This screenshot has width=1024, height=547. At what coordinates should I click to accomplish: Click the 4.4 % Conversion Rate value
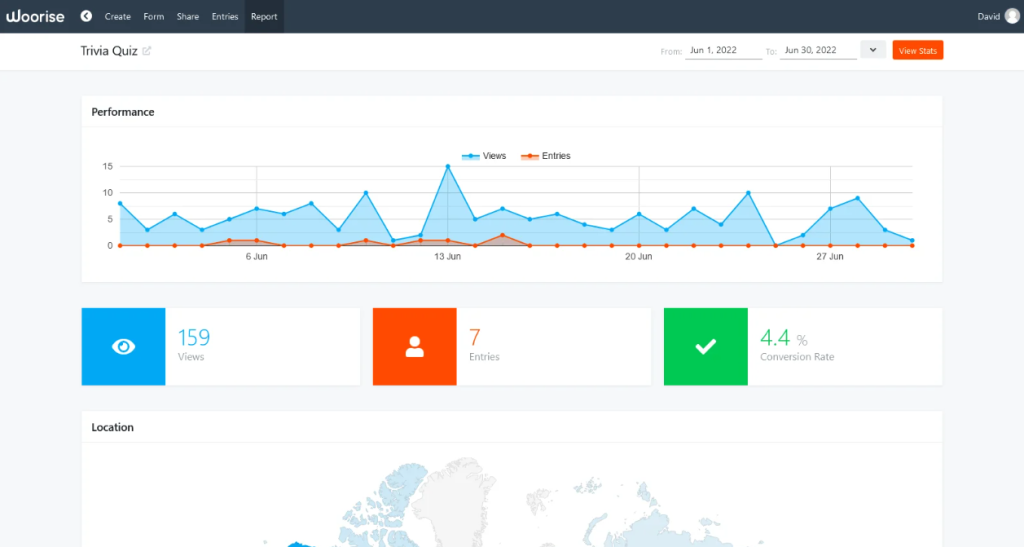tap(784, 338)
